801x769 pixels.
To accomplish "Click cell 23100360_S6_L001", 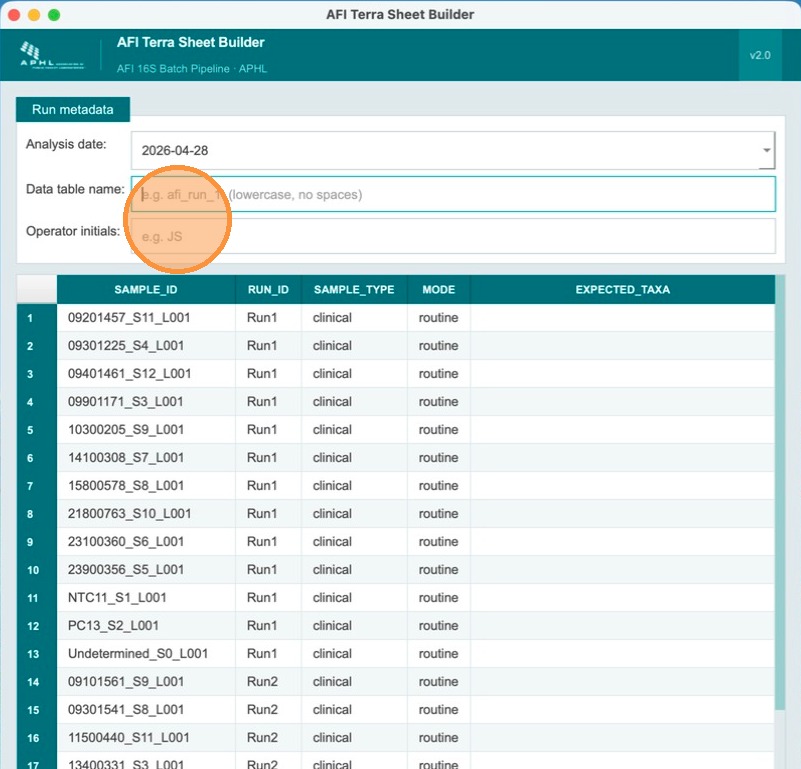I will tap(146, 542).
